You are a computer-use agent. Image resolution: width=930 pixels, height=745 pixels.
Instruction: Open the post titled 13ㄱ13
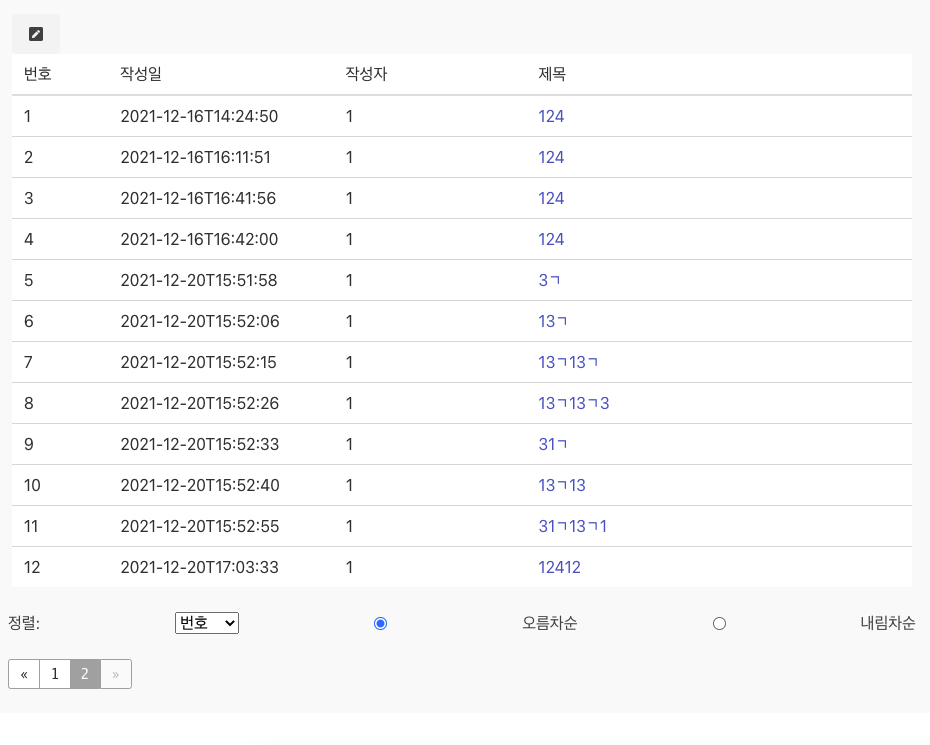click(x=562, y=485)
